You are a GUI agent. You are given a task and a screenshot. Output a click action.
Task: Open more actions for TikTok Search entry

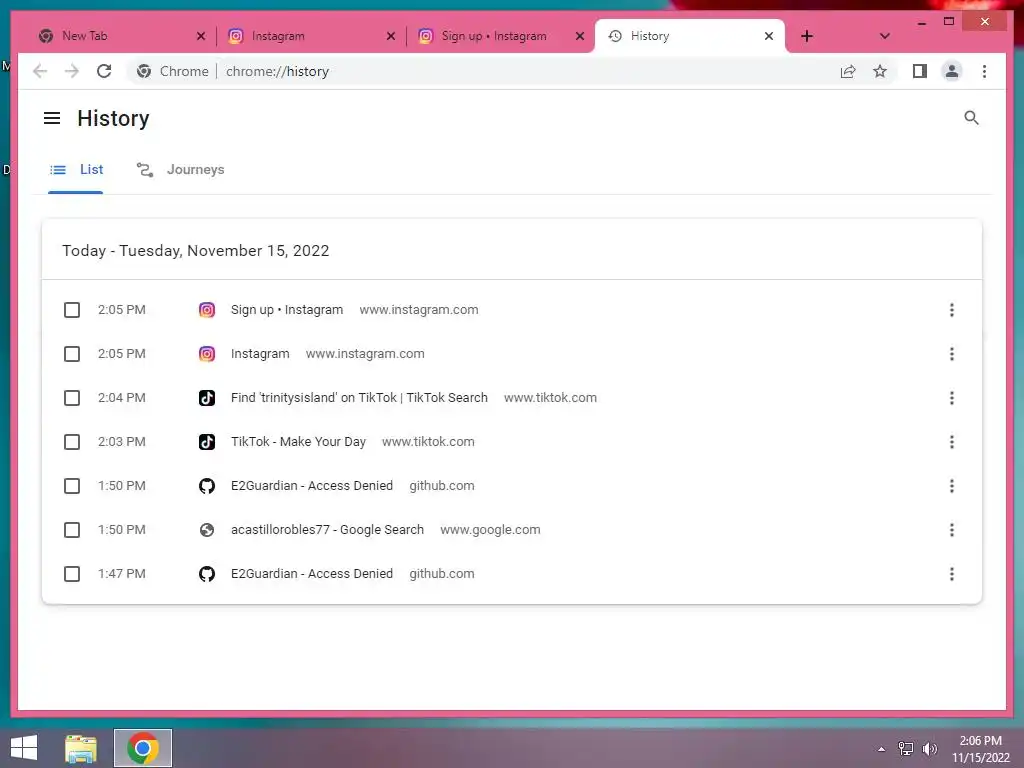[952, 398]
